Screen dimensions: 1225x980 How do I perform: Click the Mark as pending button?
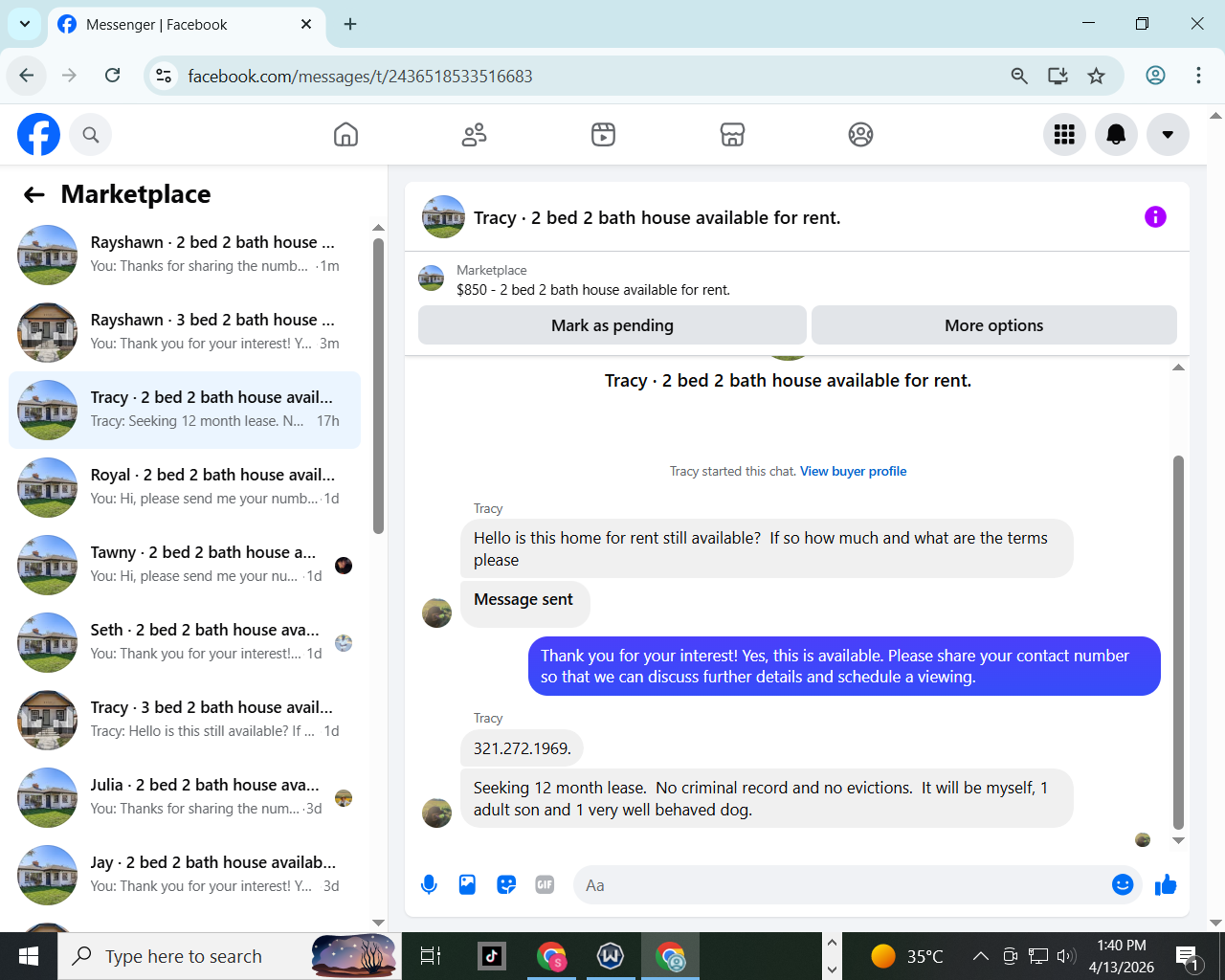pos(612,325)
